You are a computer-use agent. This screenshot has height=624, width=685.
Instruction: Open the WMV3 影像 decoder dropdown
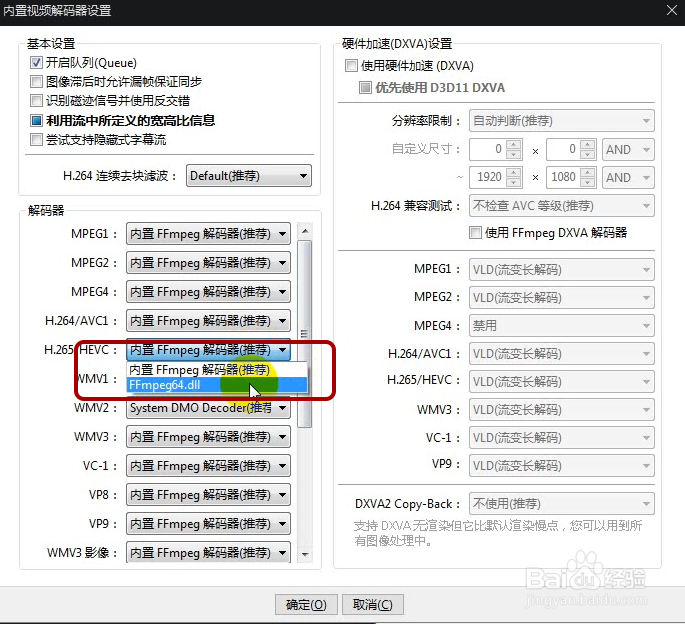208,552
